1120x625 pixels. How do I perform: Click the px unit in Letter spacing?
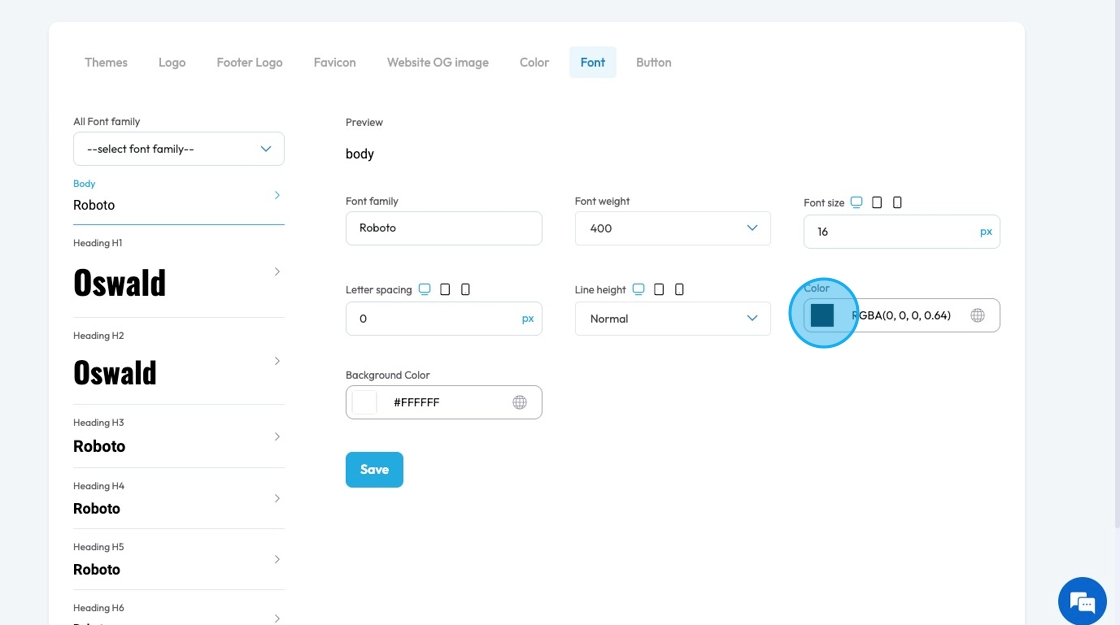tap(528, 319)
